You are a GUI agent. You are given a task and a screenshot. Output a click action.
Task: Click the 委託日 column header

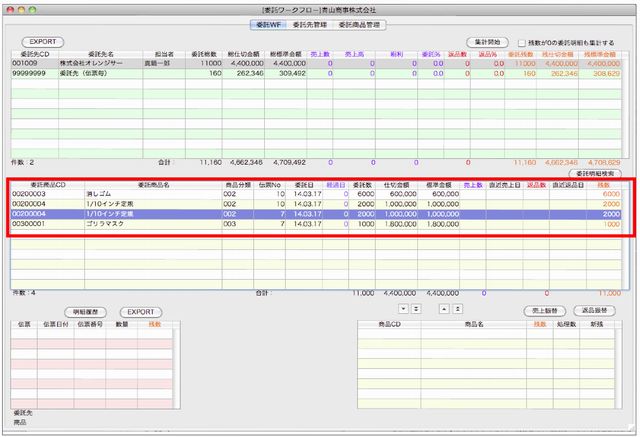[304, 185]
